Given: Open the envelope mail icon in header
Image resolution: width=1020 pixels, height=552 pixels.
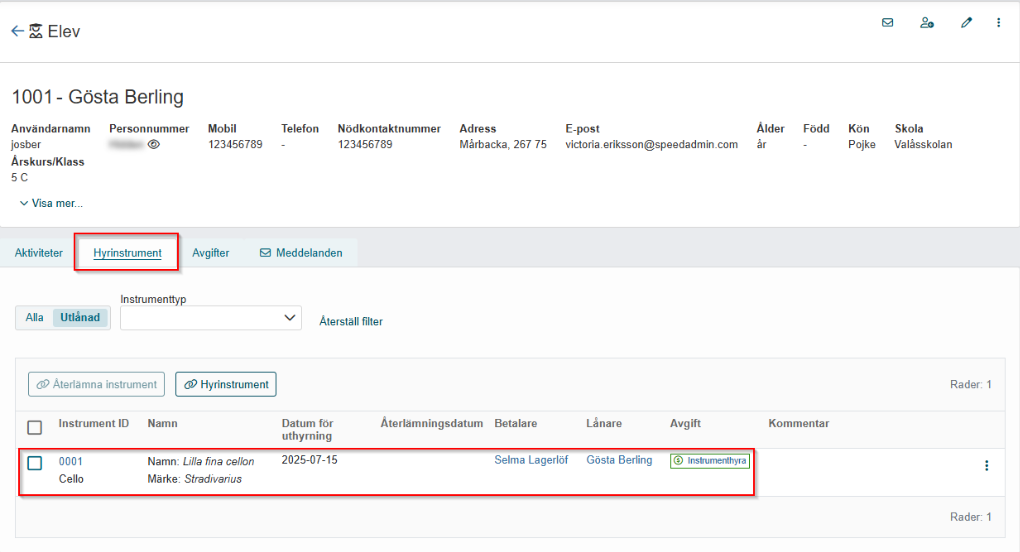Looking at the screenshot, I should [887, 23].
